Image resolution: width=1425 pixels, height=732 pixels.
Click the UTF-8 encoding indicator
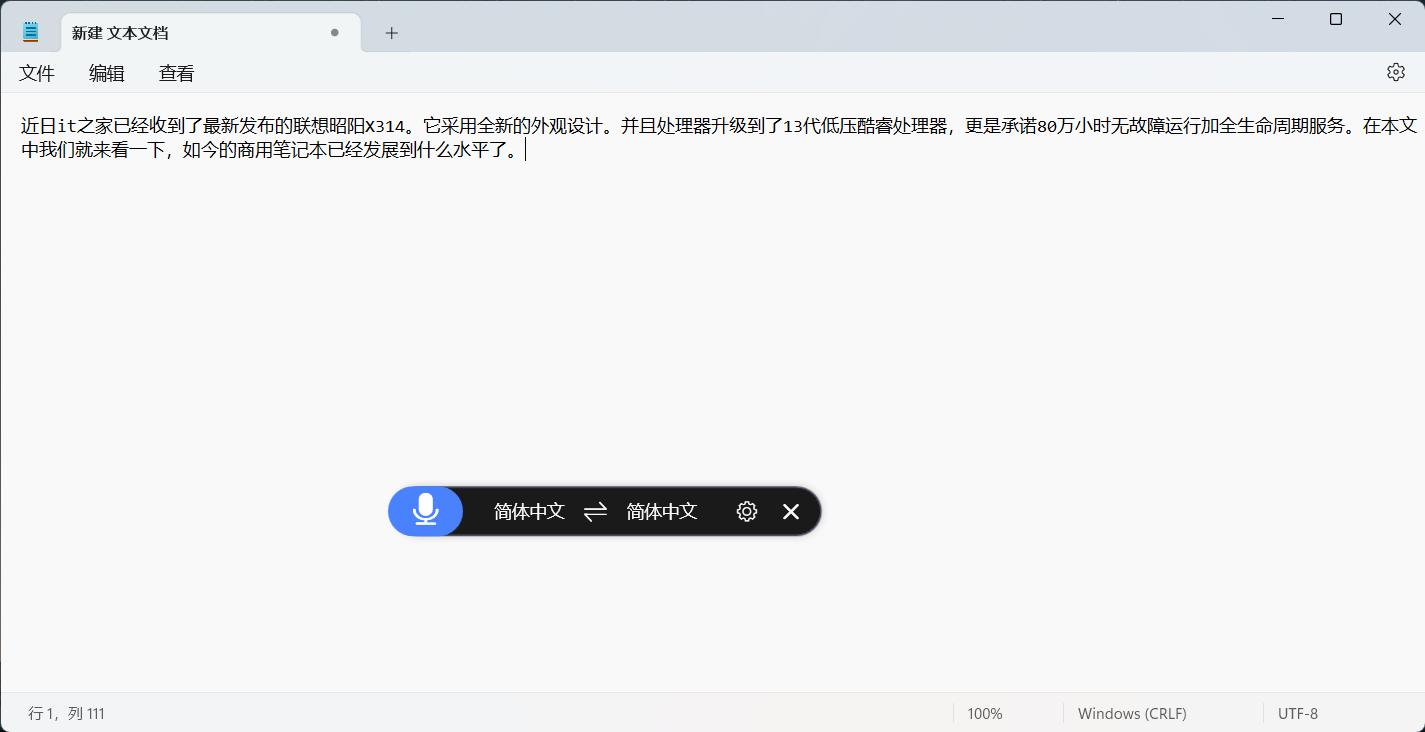tap(1297, 713)
